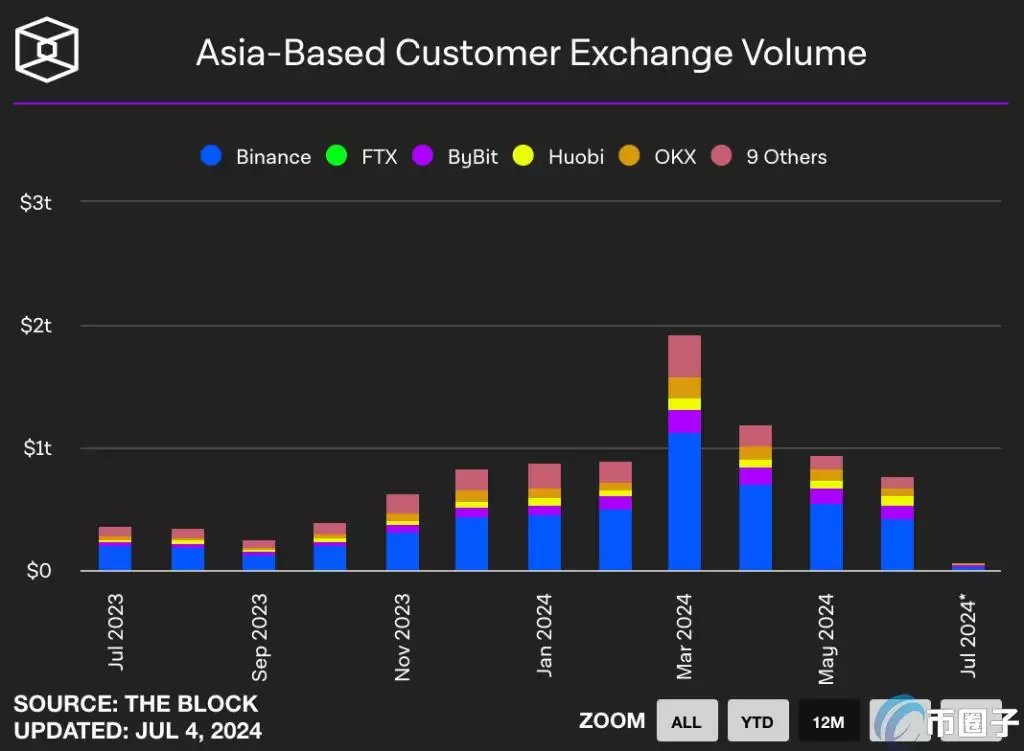Click the $3t axis label
This screenshot has height=751, width=1024.
click(x=34, y=201)
